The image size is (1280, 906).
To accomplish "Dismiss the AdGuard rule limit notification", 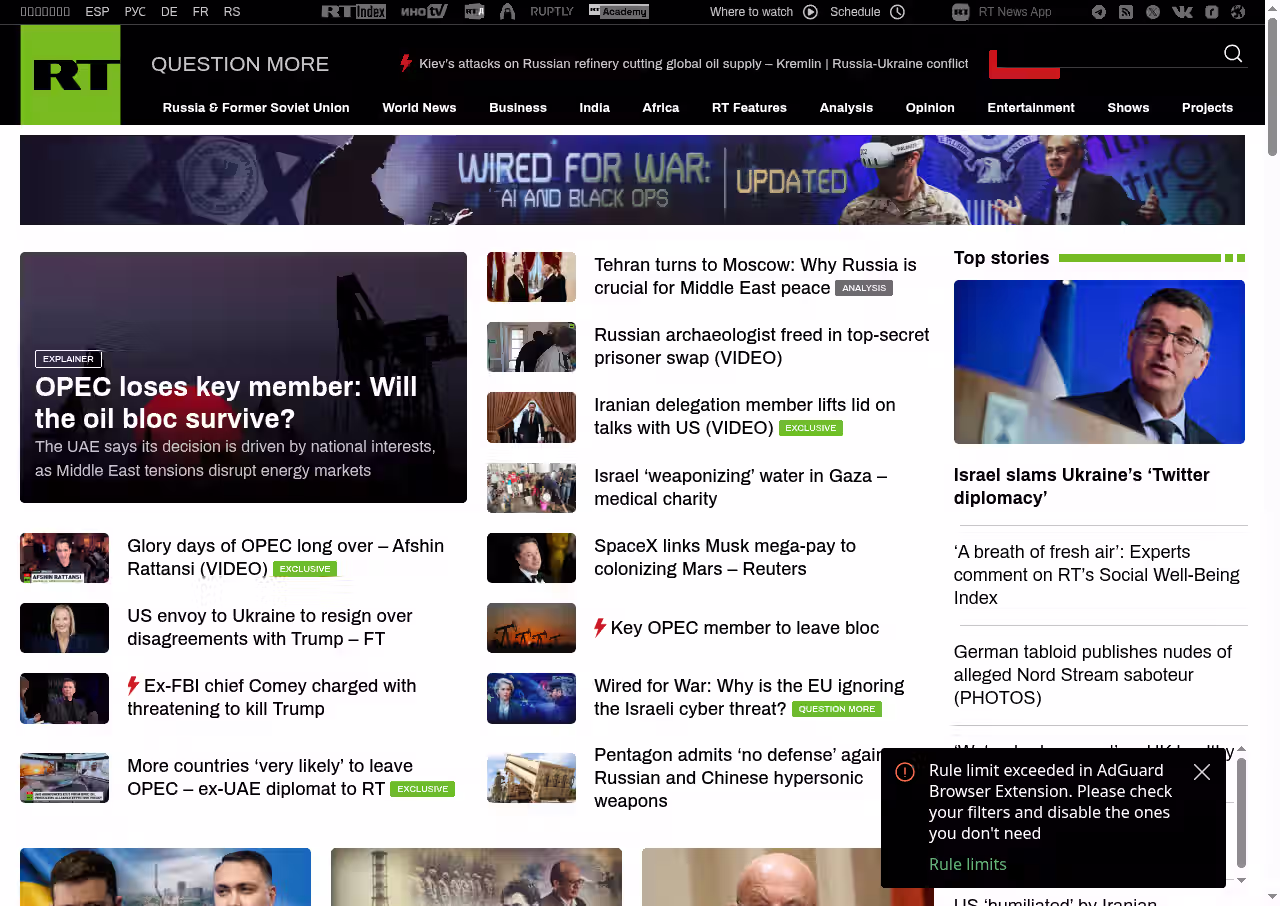I will (1202, 772).
